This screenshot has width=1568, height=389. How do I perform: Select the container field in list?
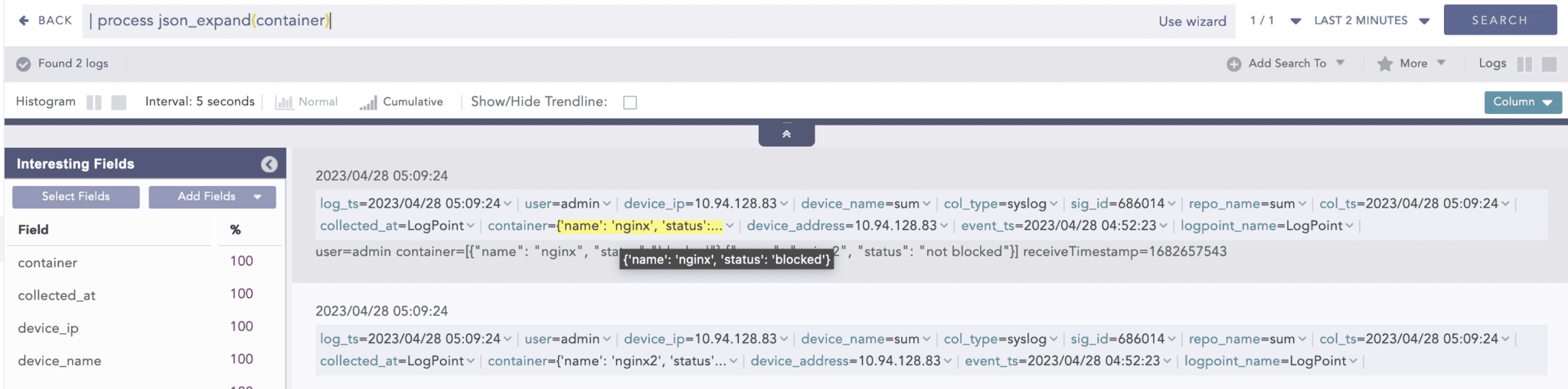click(x=47, y=263)
